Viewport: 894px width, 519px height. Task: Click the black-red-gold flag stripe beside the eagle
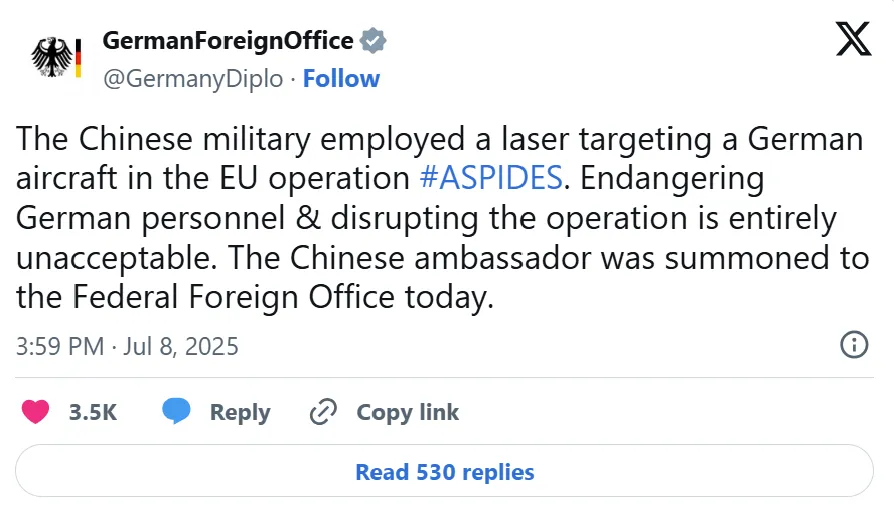coord(78,58)
